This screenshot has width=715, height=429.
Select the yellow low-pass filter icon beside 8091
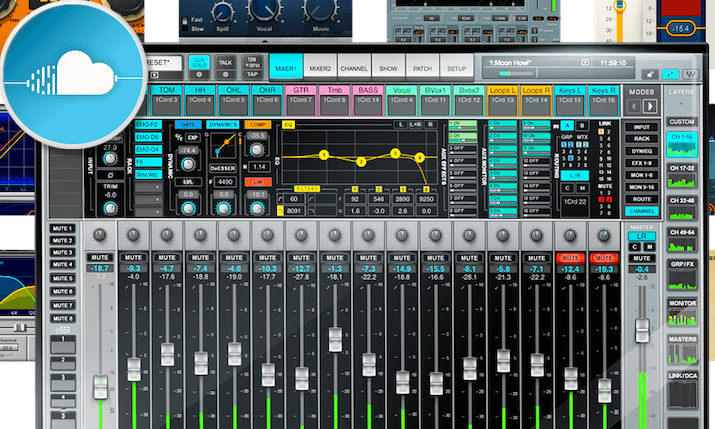(x=280, y=211)
